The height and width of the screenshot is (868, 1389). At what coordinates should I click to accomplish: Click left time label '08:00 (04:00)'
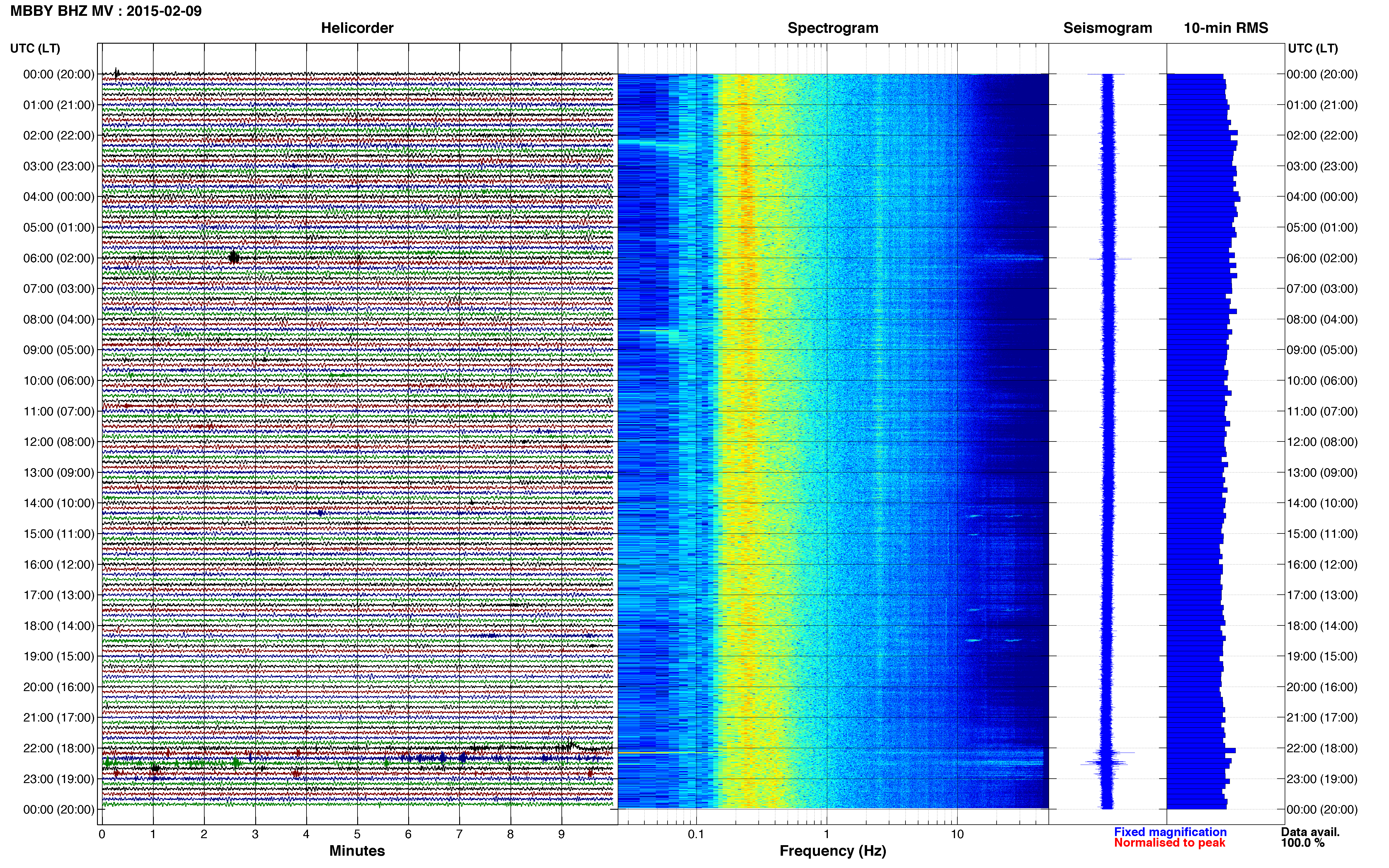59,319
